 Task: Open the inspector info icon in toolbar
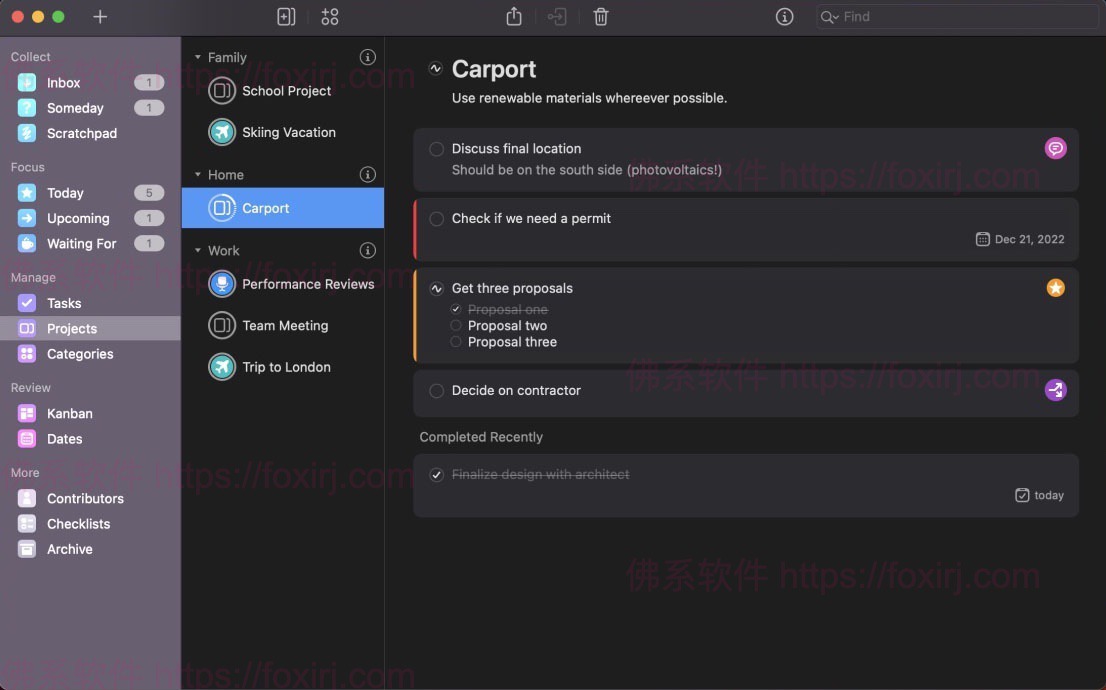click(785, 17)
